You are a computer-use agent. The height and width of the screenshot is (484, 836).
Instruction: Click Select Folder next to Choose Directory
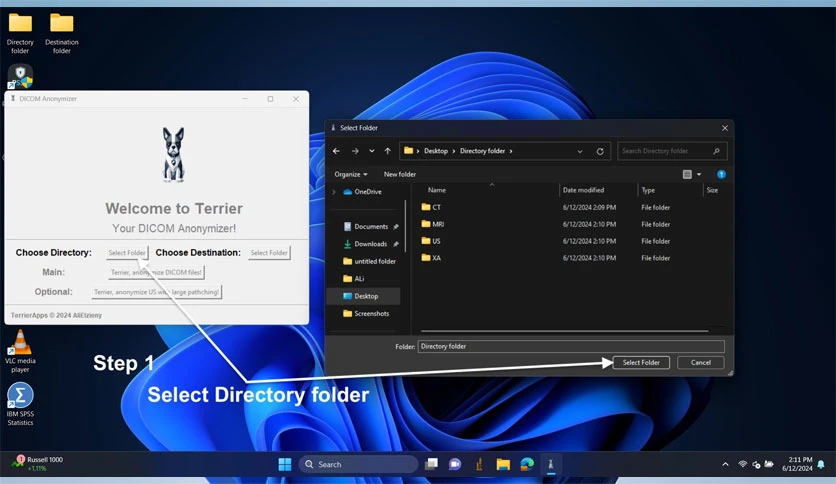click(127, 253)
